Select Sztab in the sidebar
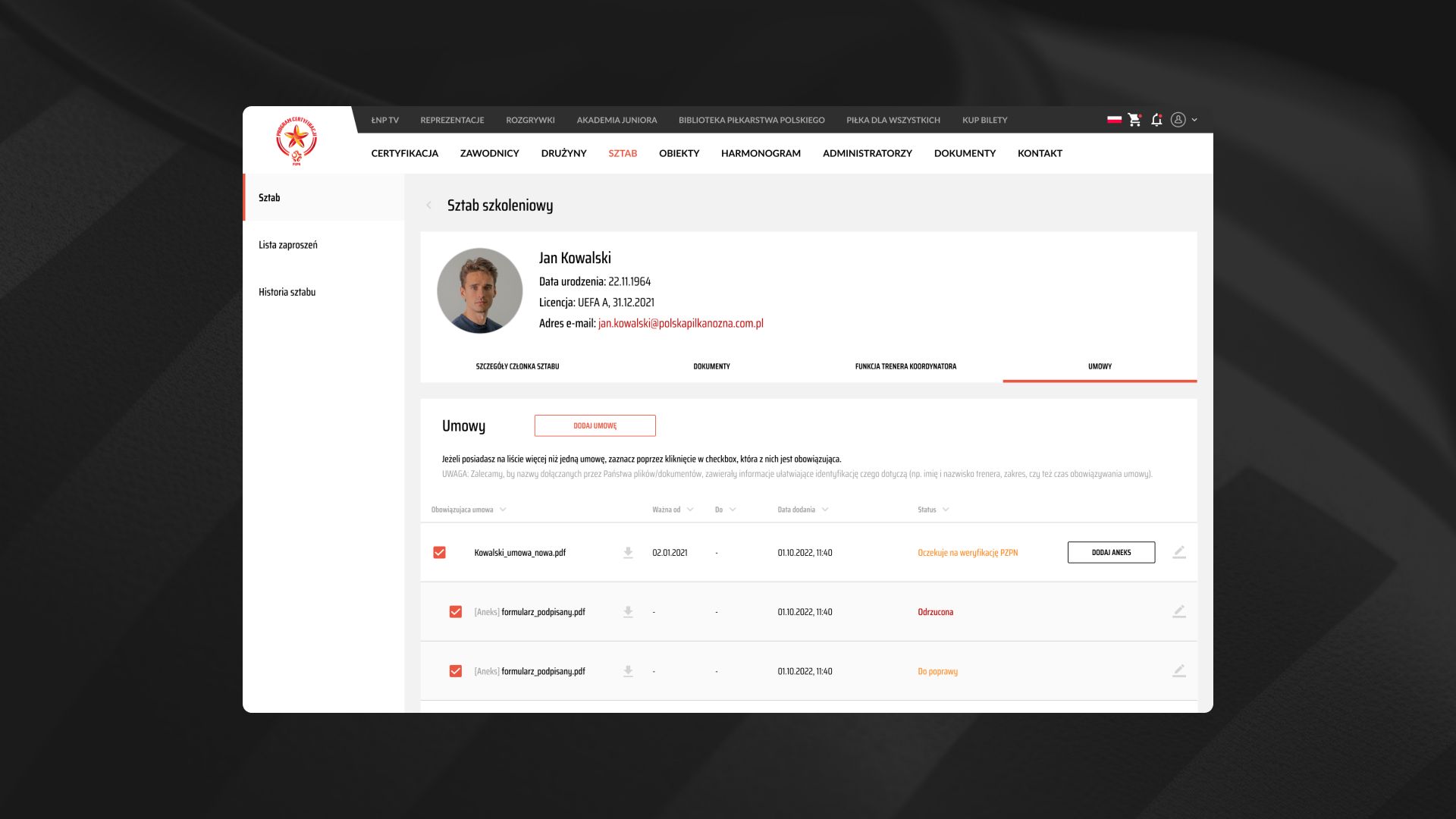1456x819 pixels. 324,197
